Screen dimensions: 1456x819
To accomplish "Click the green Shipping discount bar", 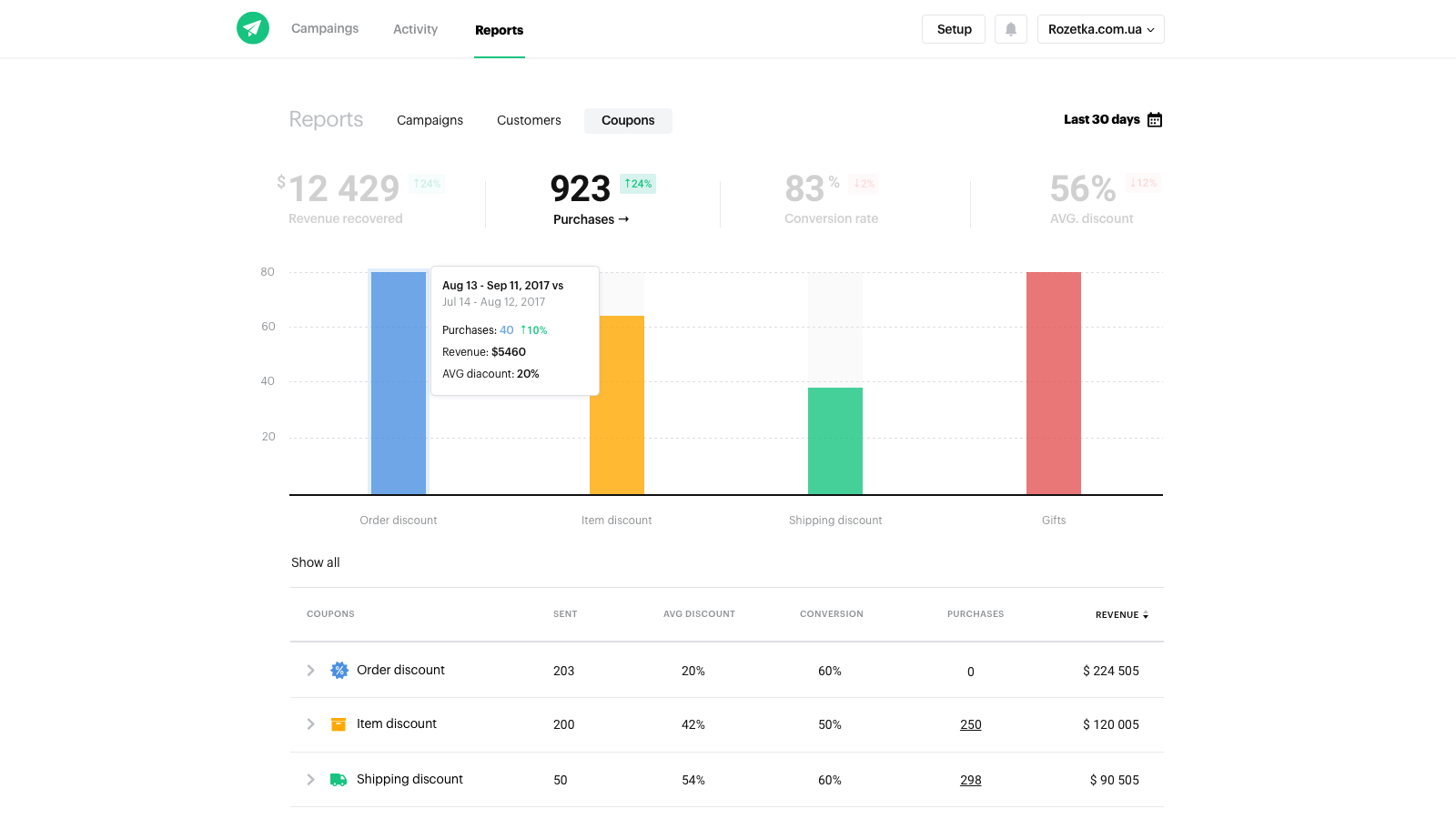I will 834,441.
